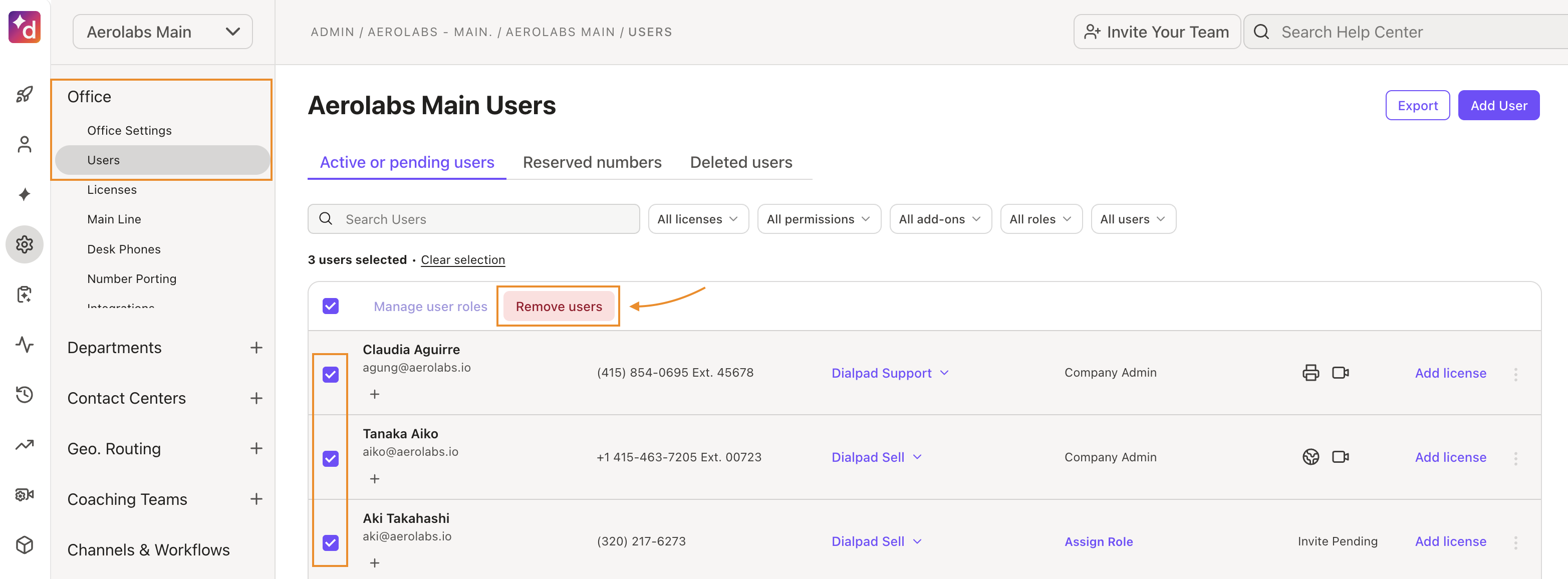The width and height of the screenshot is (1568, 579).
Task: Open the history clock icon in sidebar
Action: point(25,395)
